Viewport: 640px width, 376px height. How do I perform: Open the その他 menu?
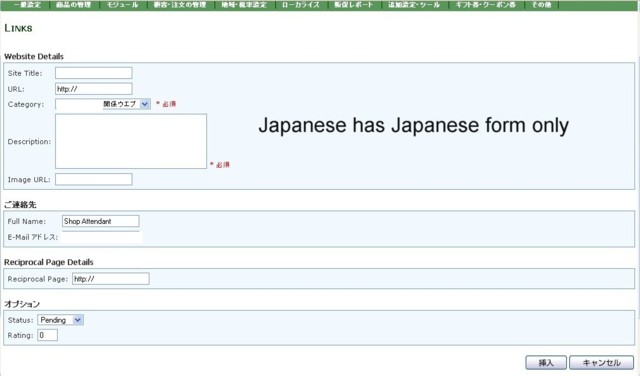(x=541, y=5)
